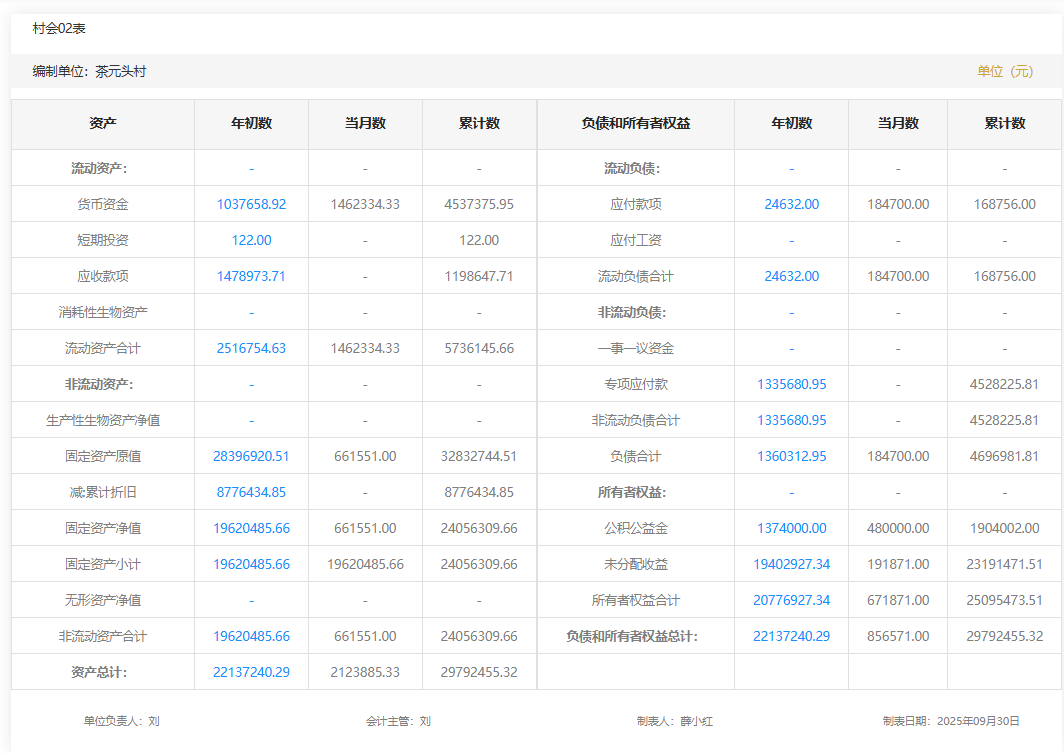The width and height of the screenshot is (1064, 753).
Task: Open the 负债和所有者权益总计 opening balance link
Action: (791, 636)
